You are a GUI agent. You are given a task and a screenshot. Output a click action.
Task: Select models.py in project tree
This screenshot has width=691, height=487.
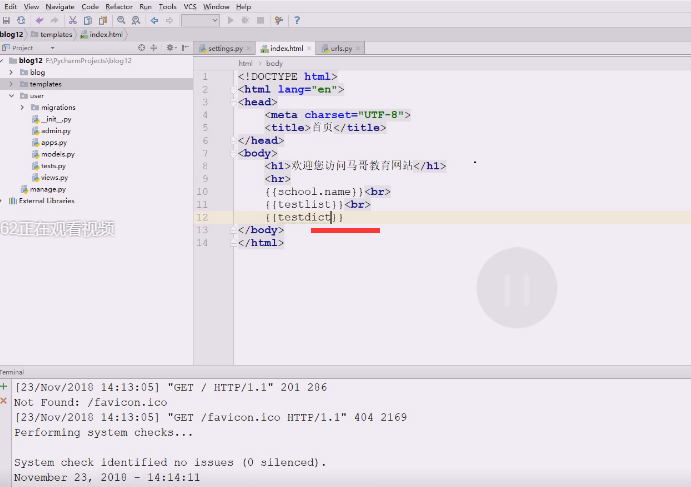[x=57, y=154]
